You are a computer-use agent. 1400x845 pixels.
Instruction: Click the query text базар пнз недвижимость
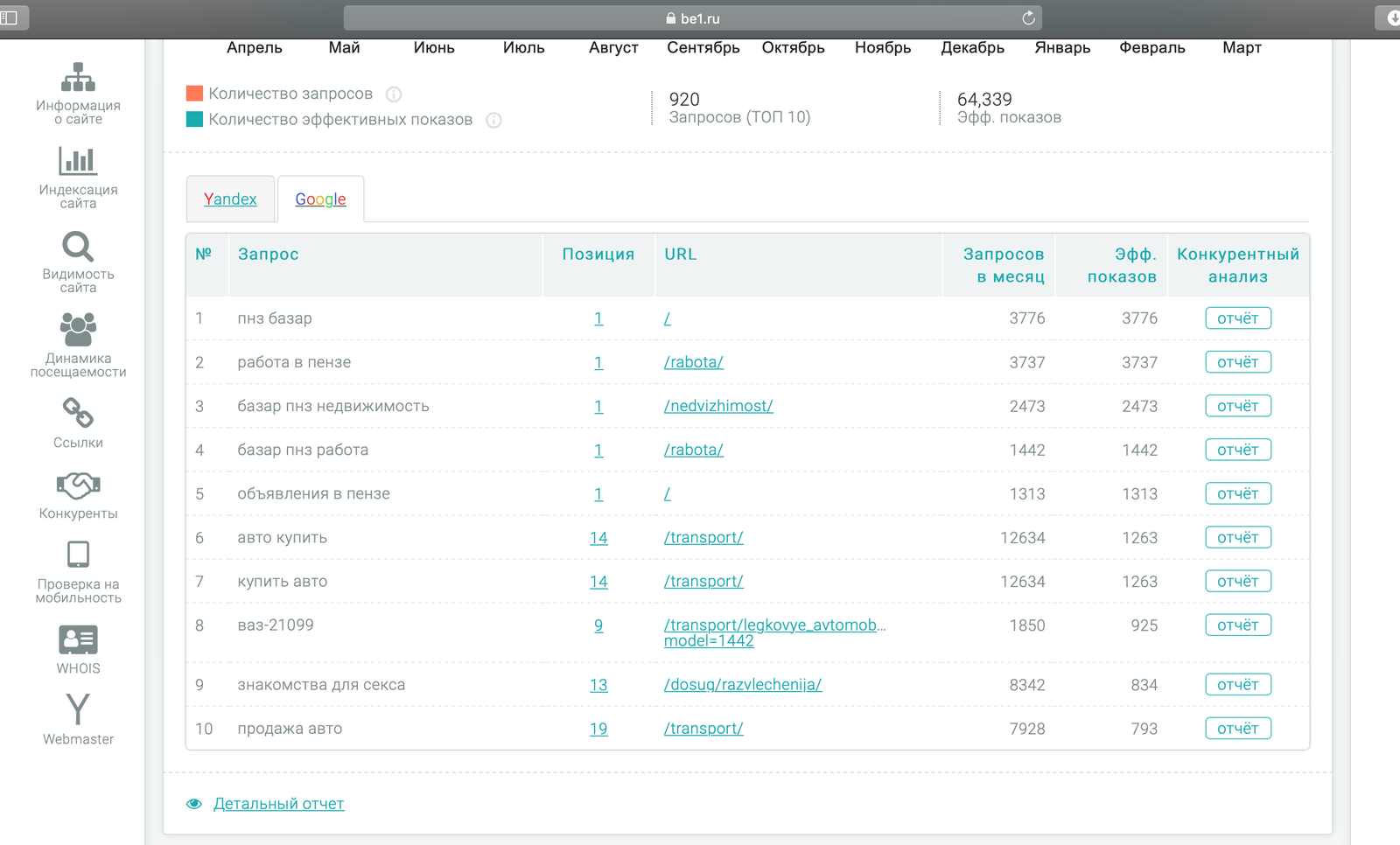[x=333, y=406]
